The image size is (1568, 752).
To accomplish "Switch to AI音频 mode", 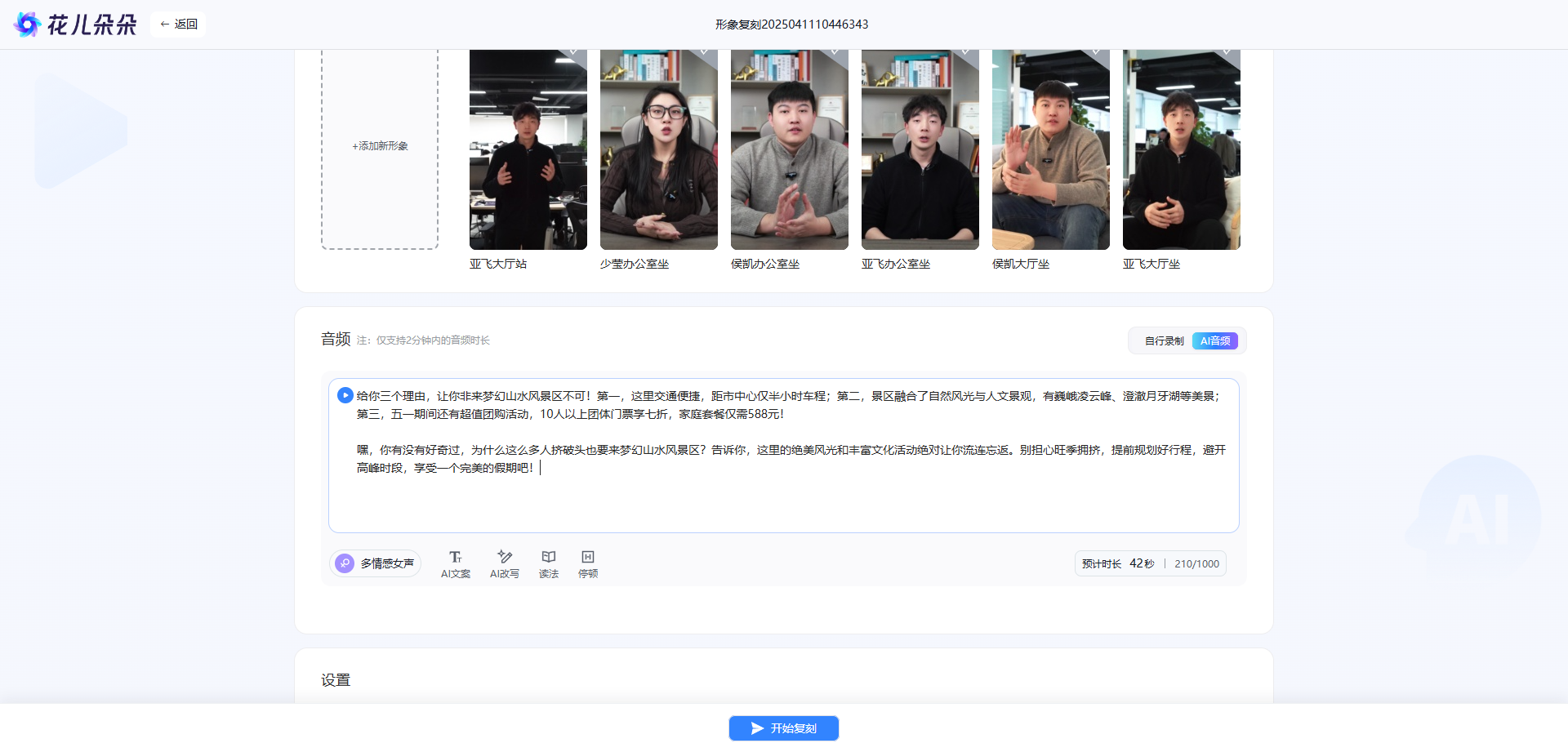I will [x=1214, y=341].
